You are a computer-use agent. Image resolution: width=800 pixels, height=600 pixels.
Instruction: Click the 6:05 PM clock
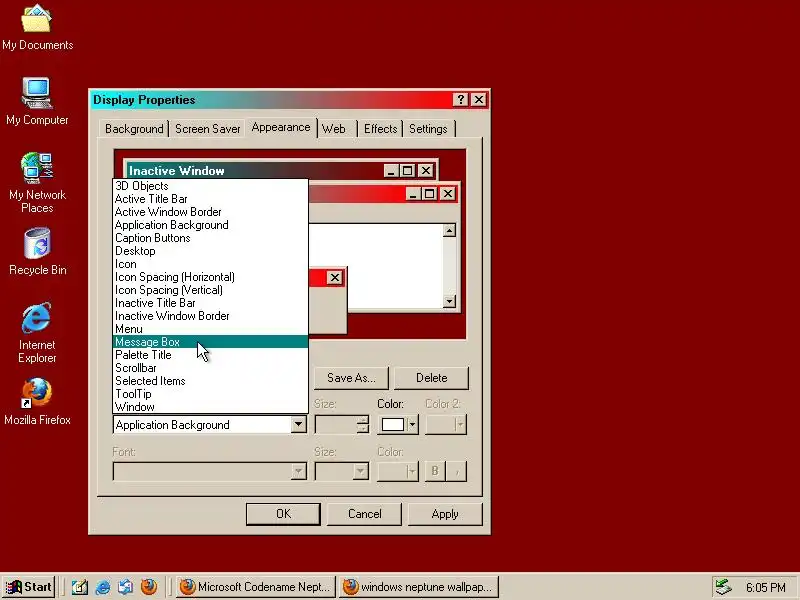coord(766,588)
